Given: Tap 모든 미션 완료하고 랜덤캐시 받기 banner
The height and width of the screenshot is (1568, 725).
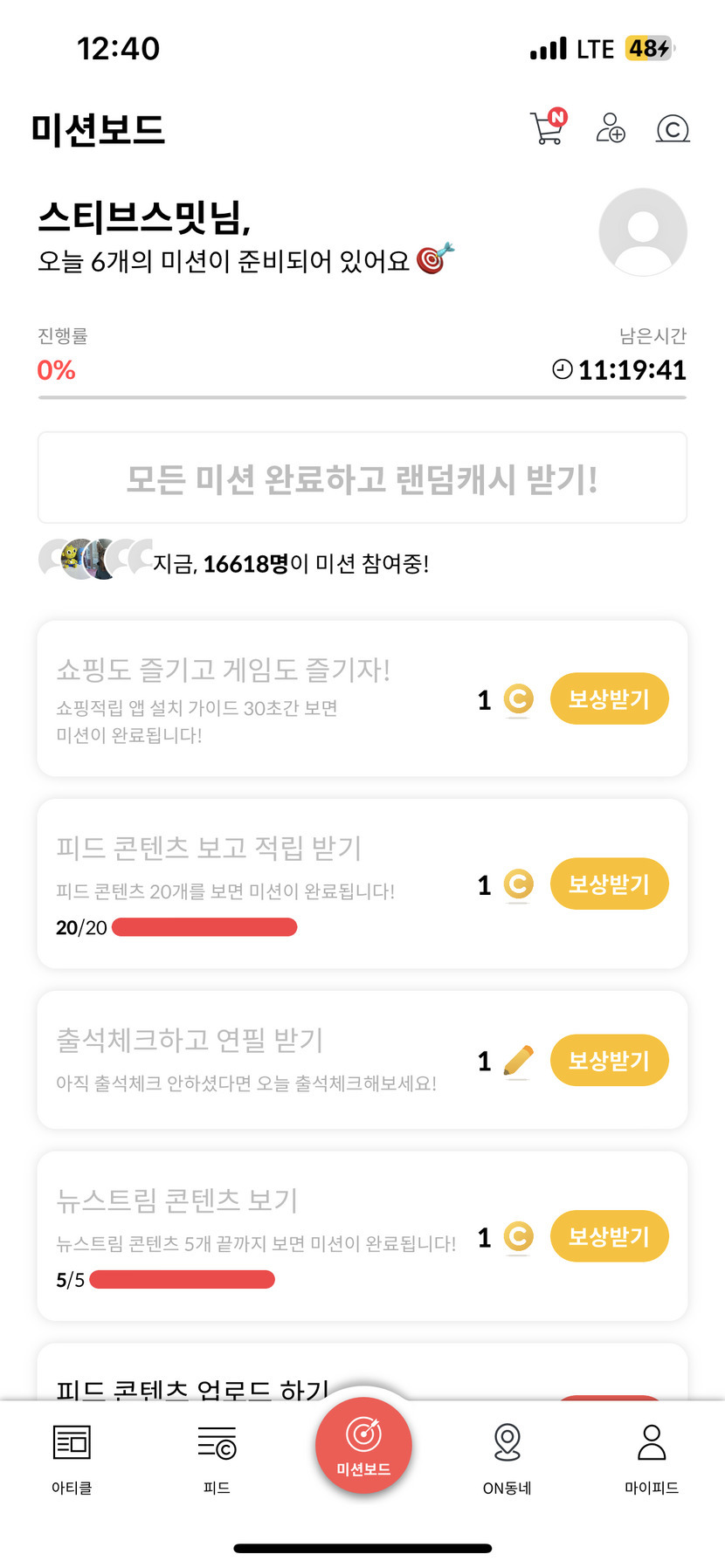Looking at the screenshot, I should (x=362, y=478).
